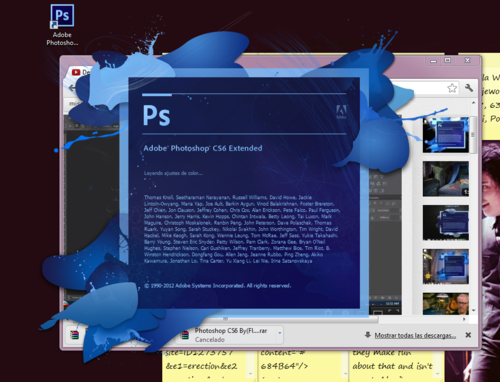Click the download arrow beside Mostrar todas
The height and width of the screenshot is (382, 500).
coord(368,335)
